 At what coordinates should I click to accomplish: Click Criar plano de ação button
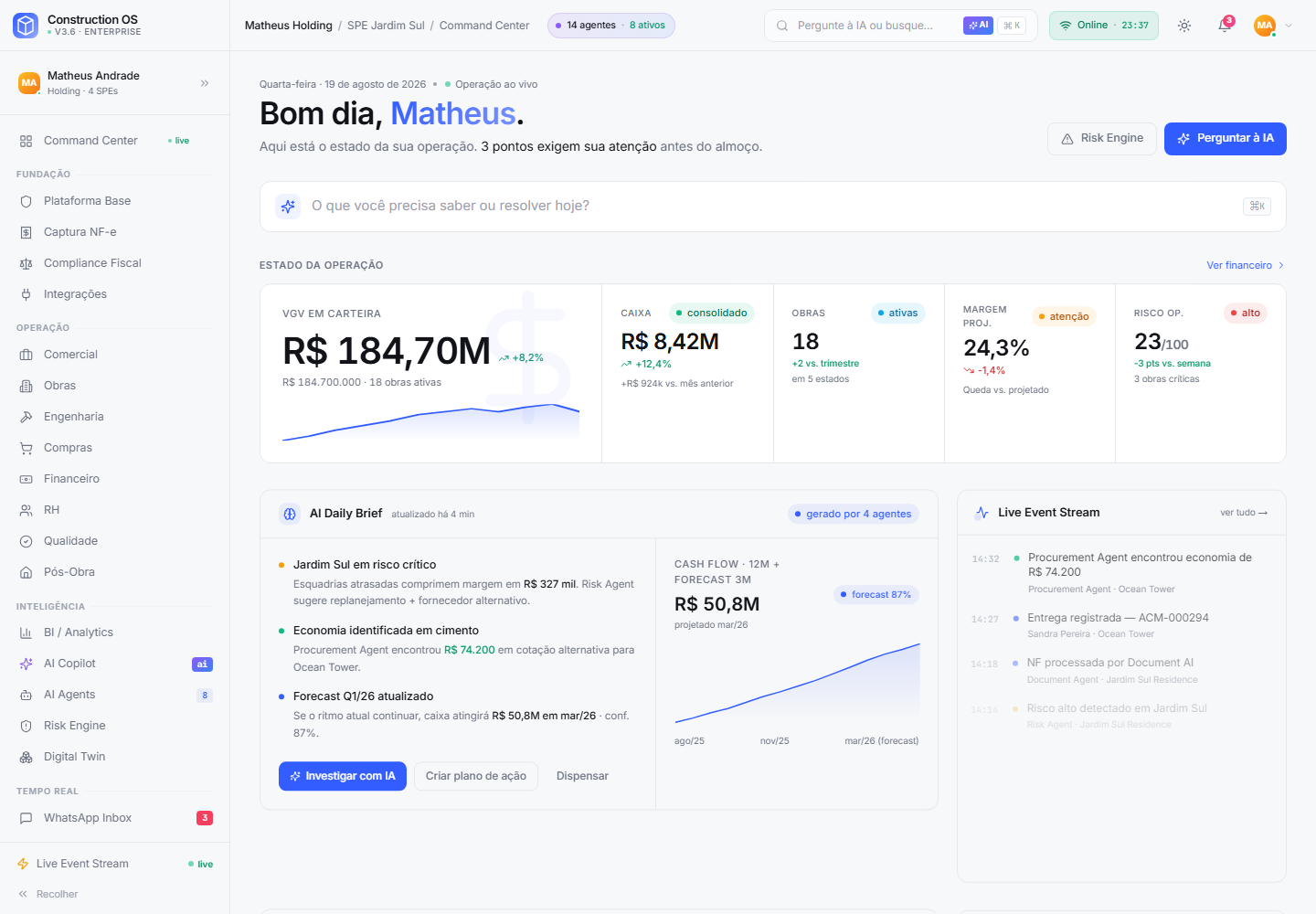coord(476,776)
